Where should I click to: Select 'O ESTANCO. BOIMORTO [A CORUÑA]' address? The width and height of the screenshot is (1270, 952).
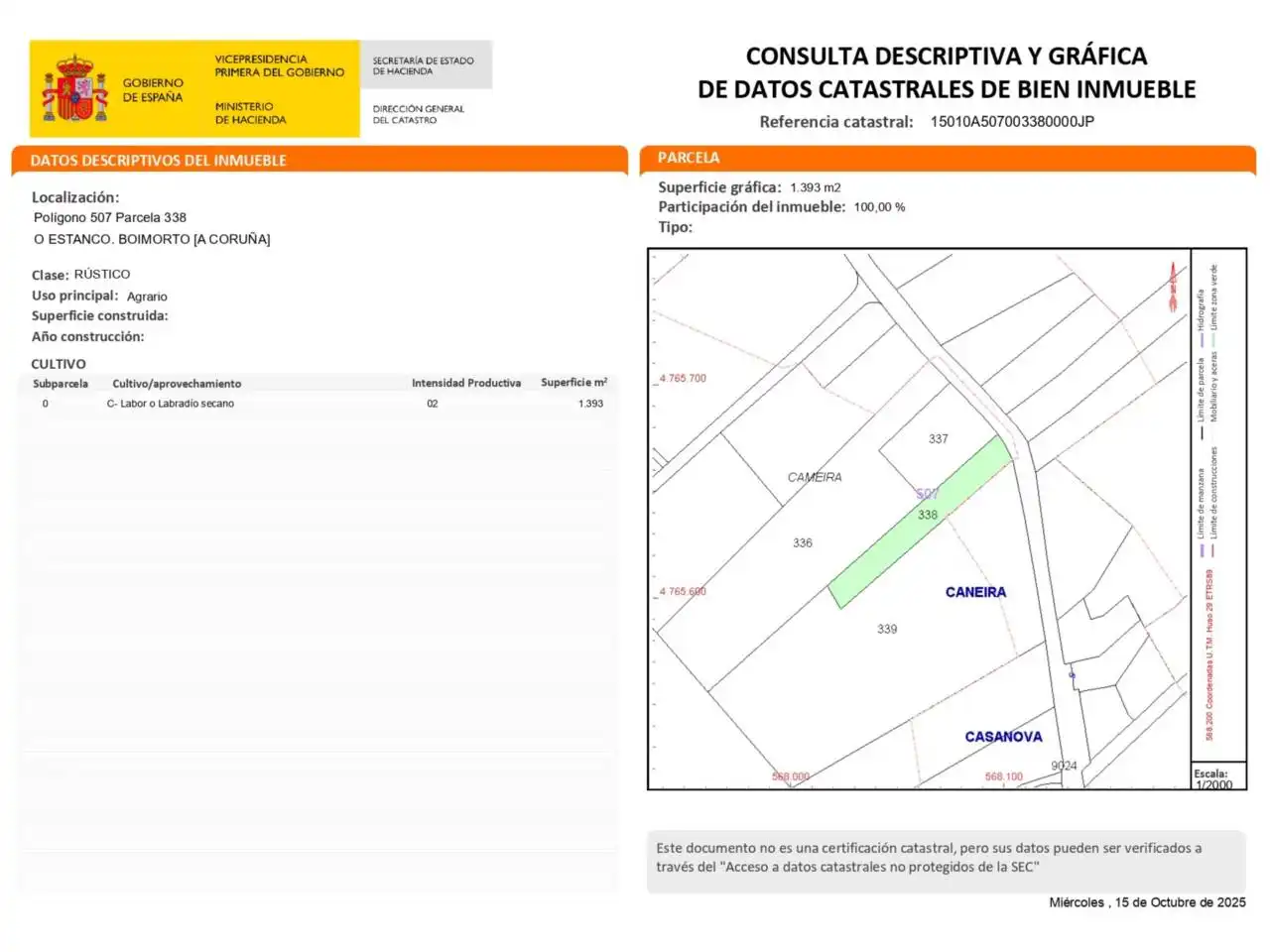(x=152, y=239)
